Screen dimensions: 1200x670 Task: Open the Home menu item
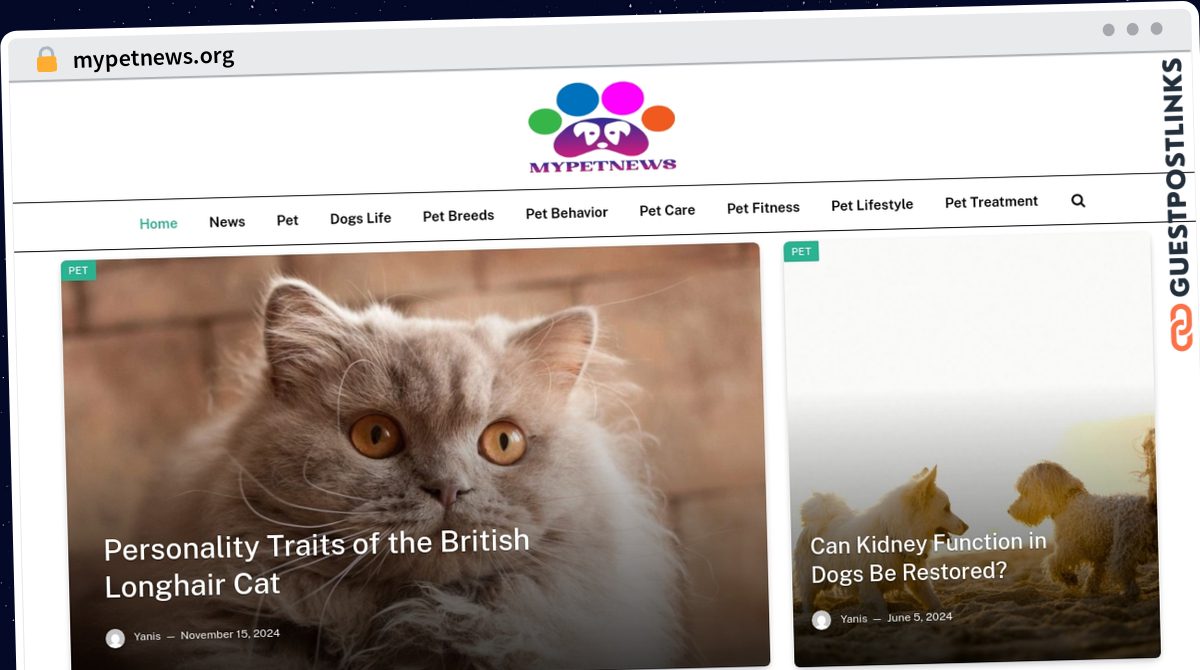[158, 223]
